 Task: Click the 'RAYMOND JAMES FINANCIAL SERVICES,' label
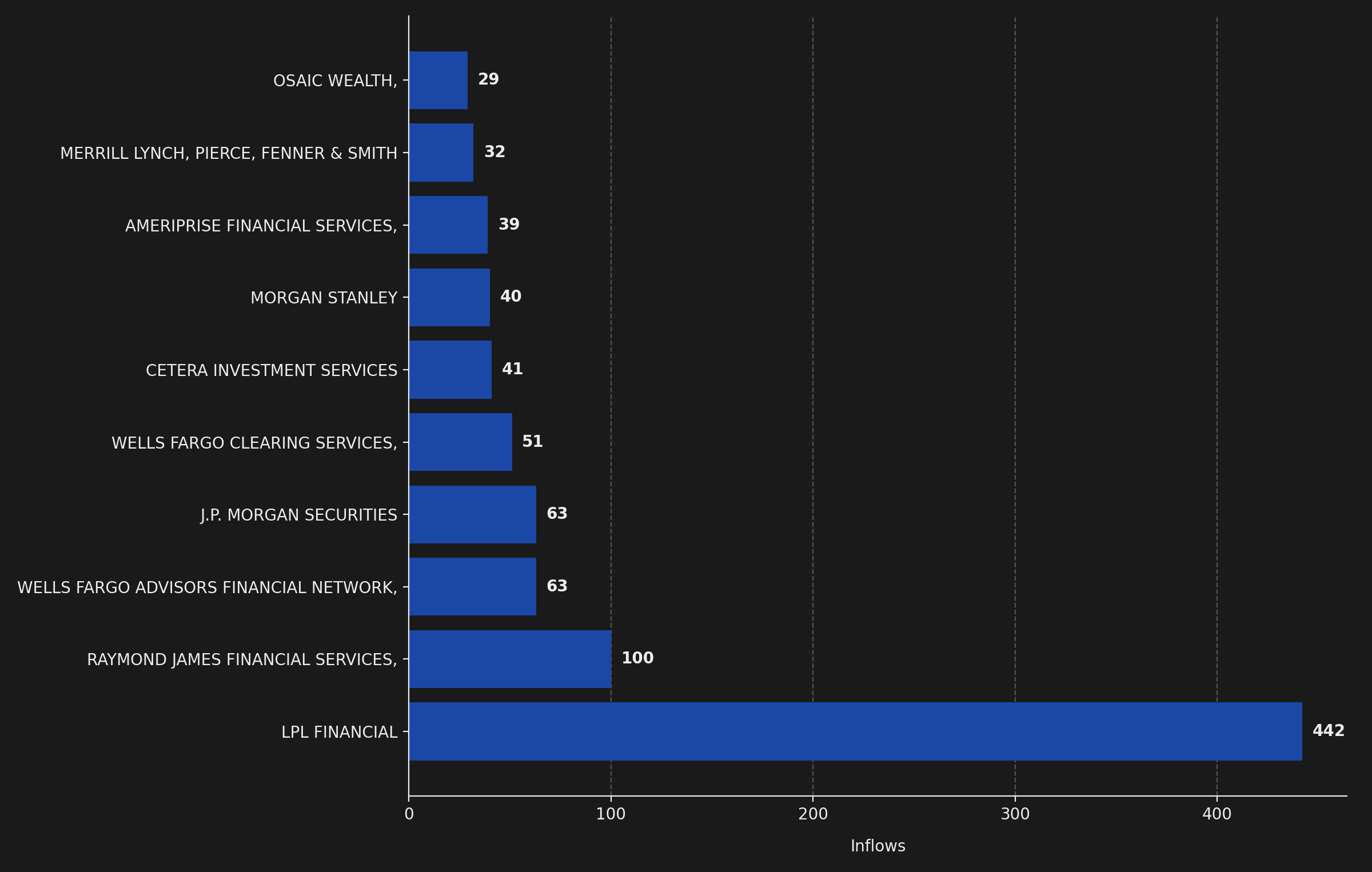point(242,659)
